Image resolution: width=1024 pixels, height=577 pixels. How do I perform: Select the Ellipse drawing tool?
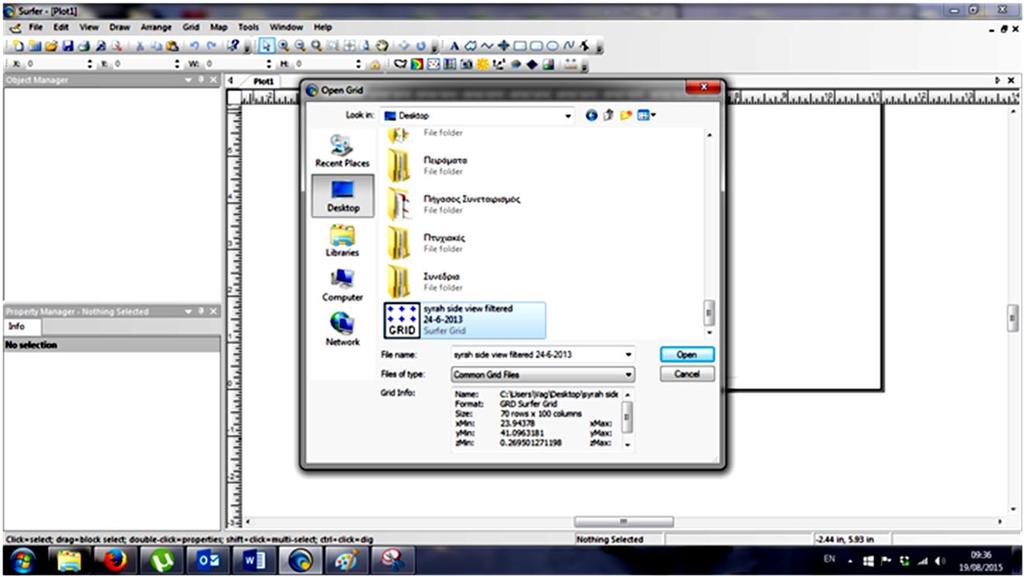coord(552,46)
